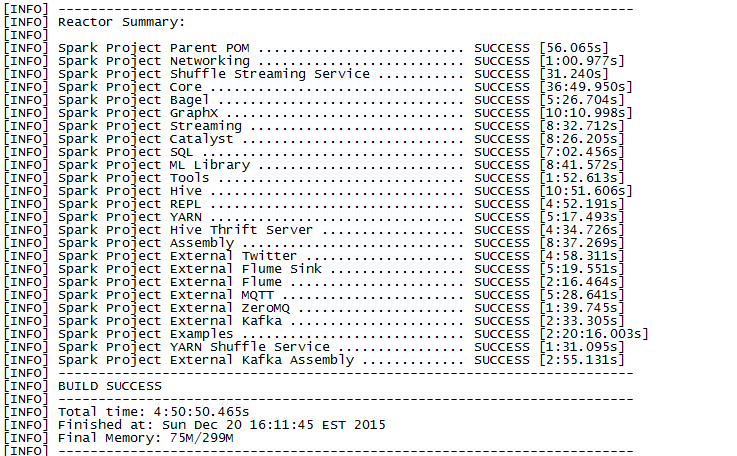This screenshot has width=737, height=456.
Task: Click the Examples build time 2:20:16.003s
Action: click(x=594, y=334)
